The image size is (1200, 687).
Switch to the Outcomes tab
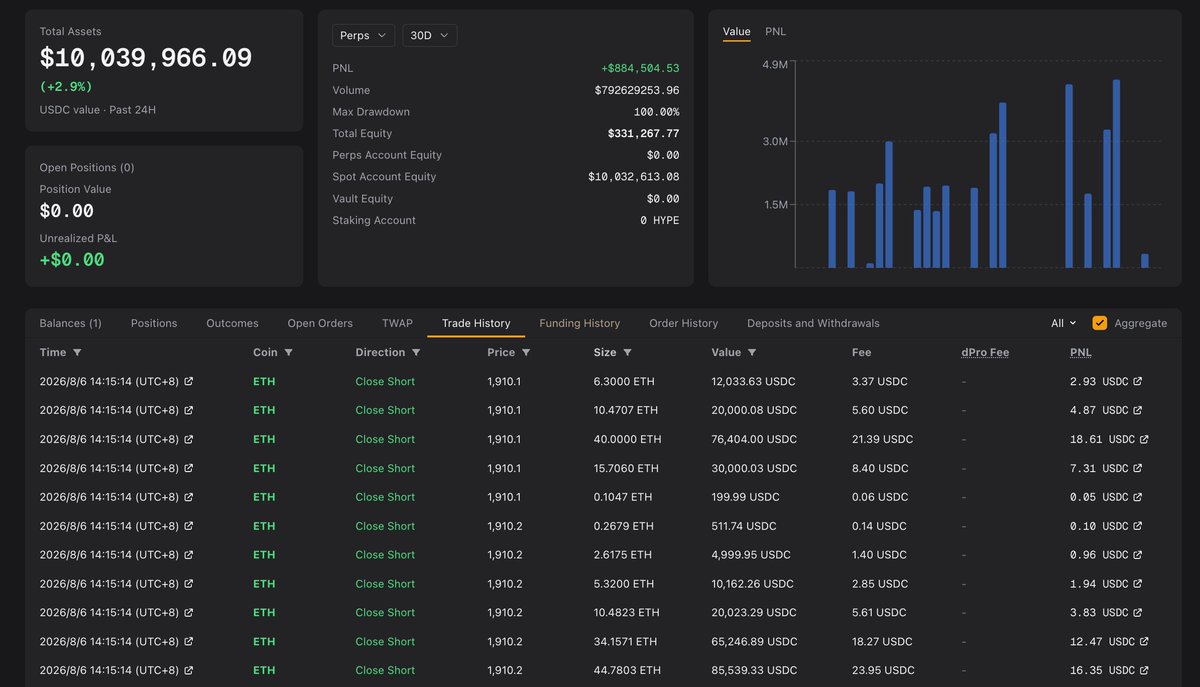[232, 323]
